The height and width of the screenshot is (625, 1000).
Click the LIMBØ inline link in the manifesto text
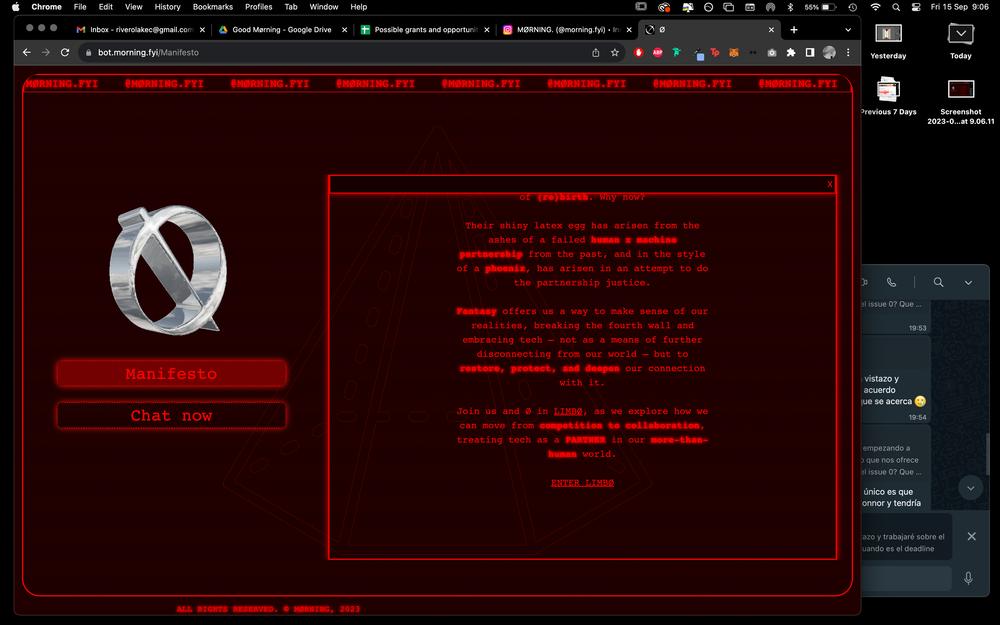click(568, 411)
